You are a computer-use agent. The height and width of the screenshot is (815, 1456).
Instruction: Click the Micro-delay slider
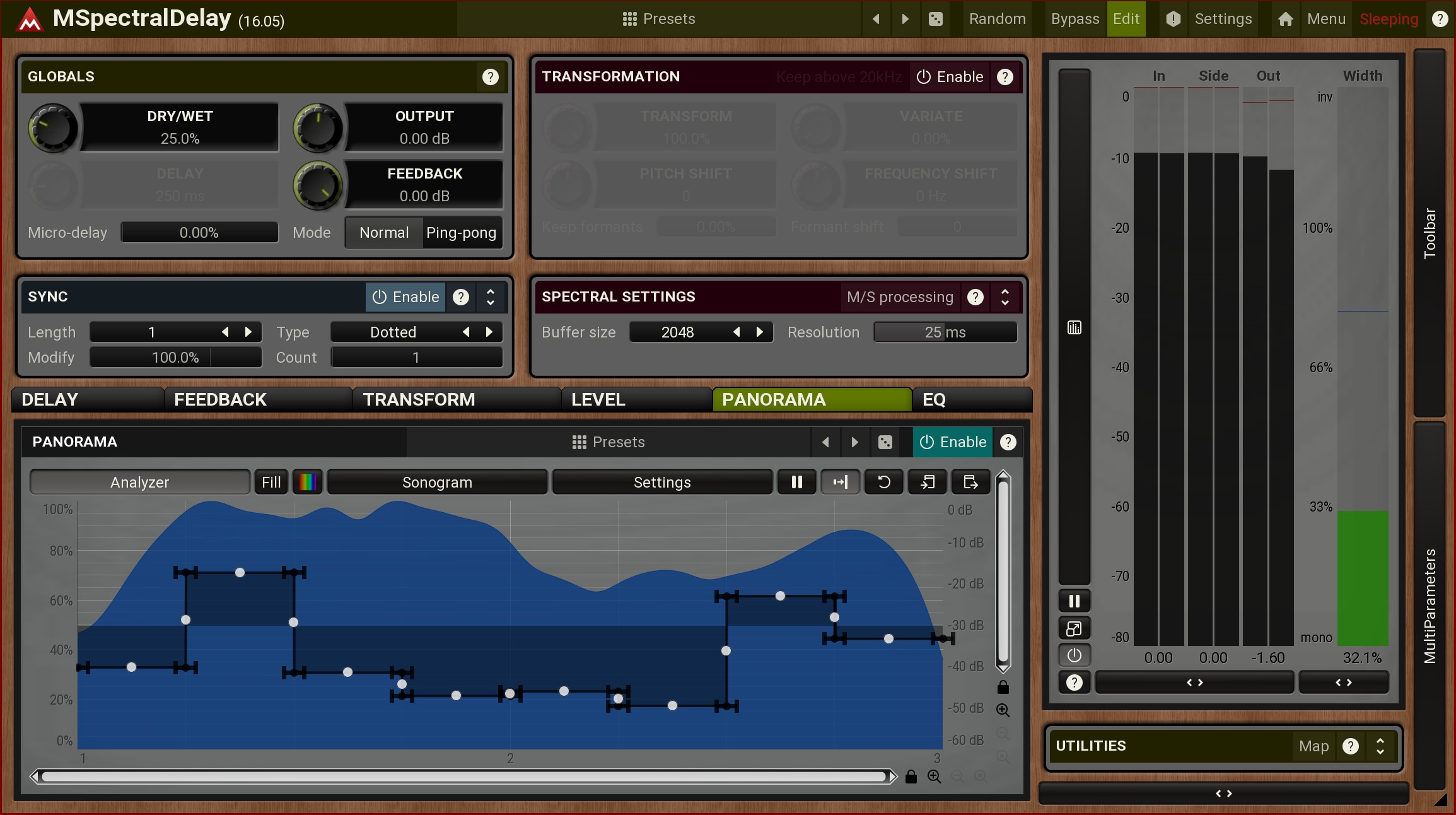click(x=199, y=233)
